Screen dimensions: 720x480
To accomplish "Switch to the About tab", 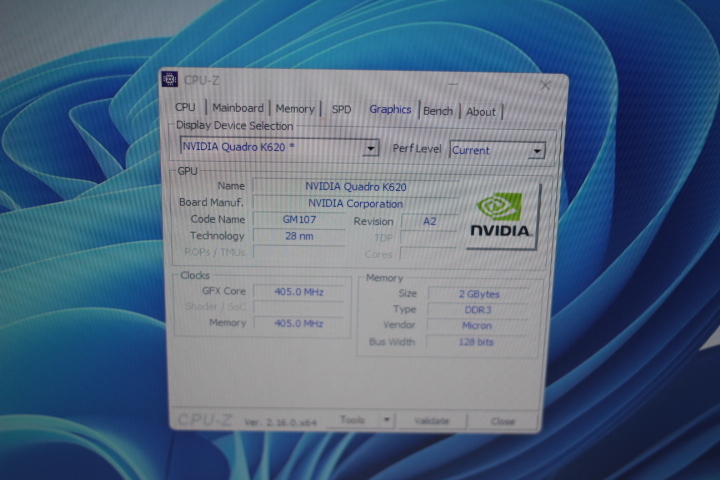I will (481, 112).
